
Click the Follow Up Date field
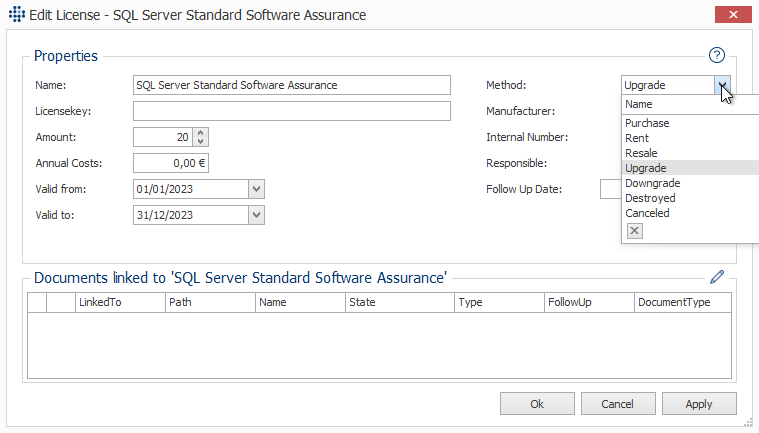point(611,189)
